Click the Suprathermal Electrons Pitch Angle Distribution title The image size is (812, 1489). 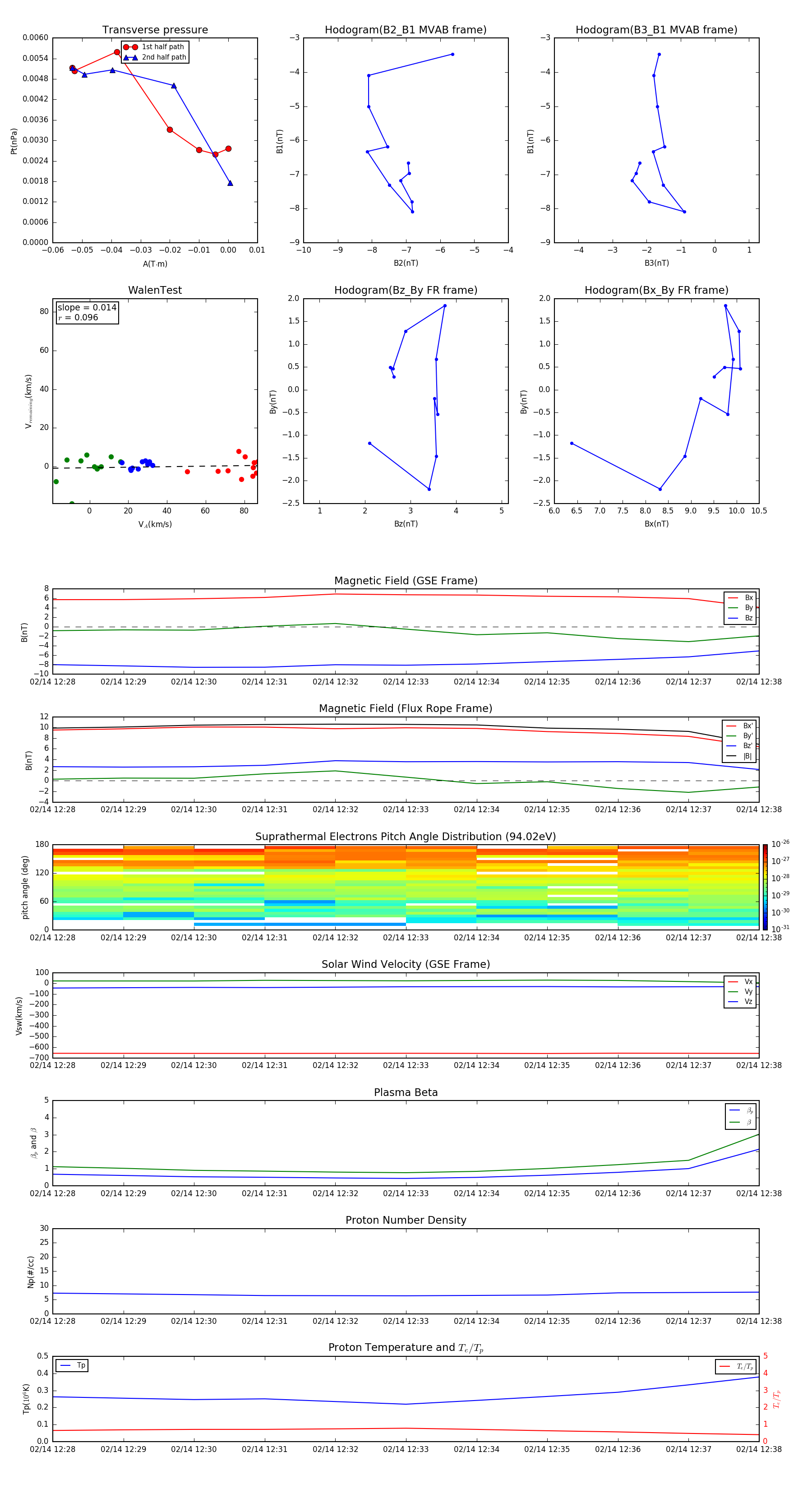tap(406, 837)
